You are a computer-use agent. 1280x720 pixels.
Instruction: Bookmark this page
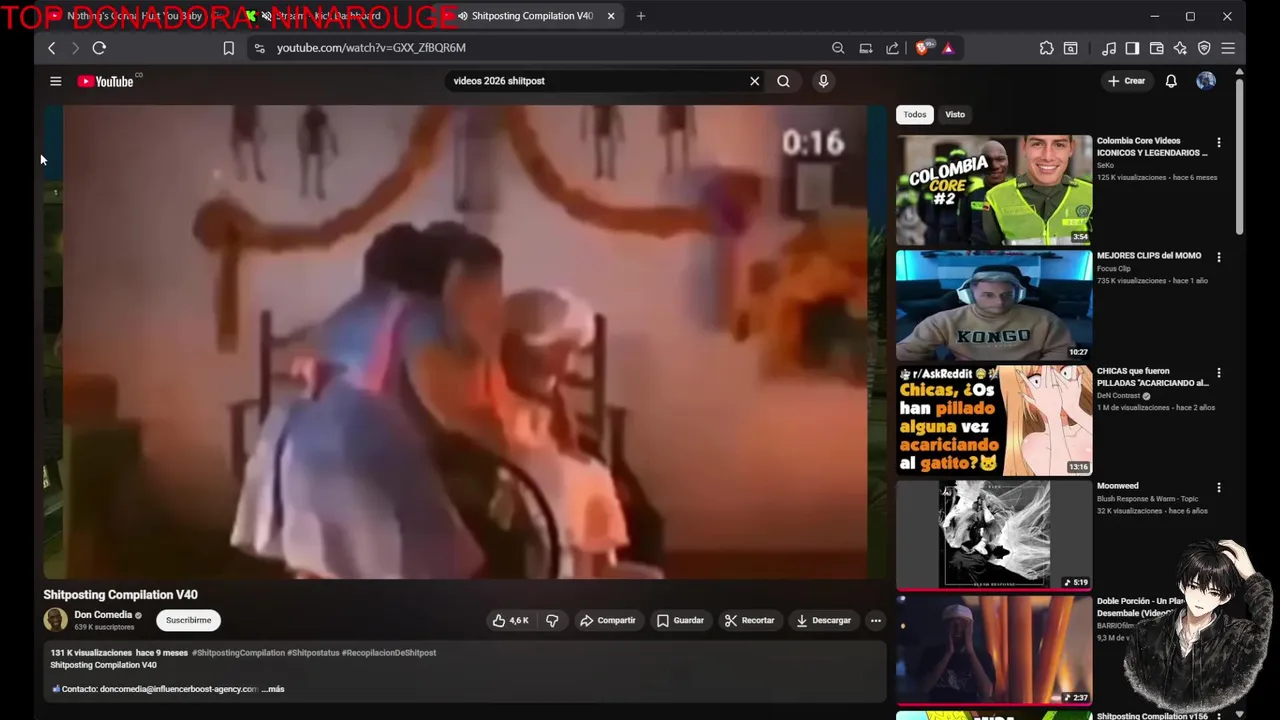pos(228,48)
